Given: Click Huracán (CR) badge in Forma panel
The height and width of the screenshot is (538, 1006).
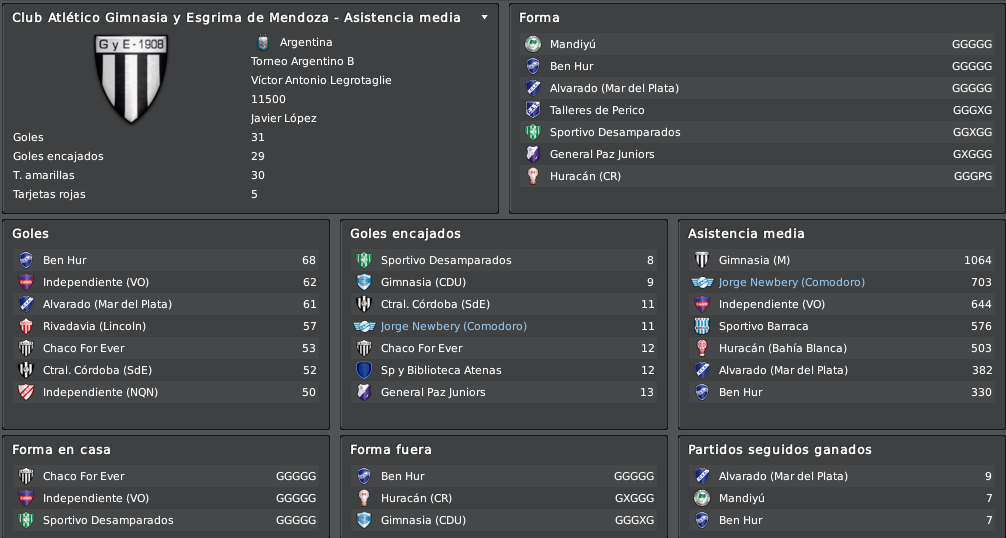Looking at the screenshot, I should tap(533, 176).
